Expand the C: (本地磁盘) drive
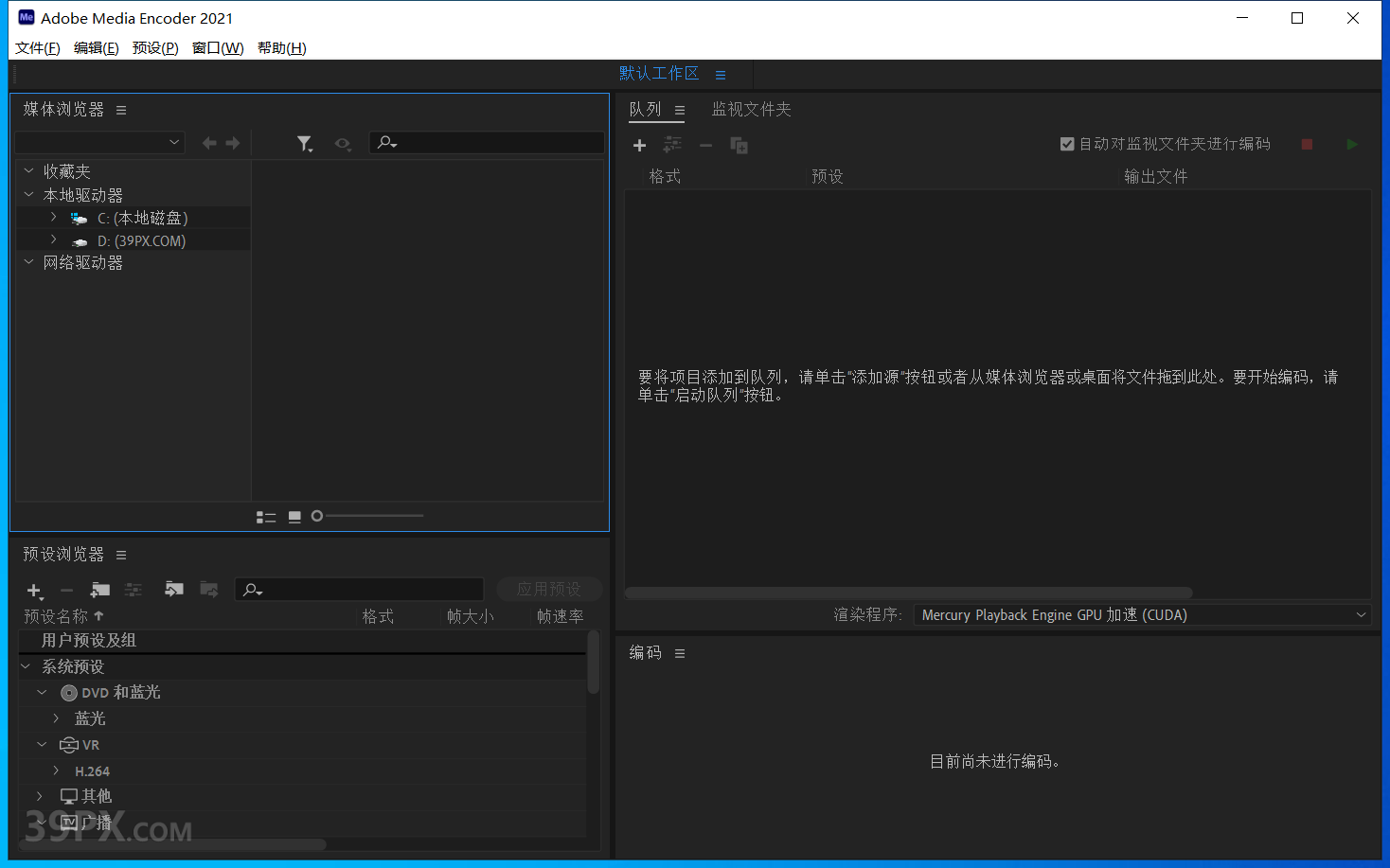Screen dimensions: 1390x868 [x=54, y=218]
